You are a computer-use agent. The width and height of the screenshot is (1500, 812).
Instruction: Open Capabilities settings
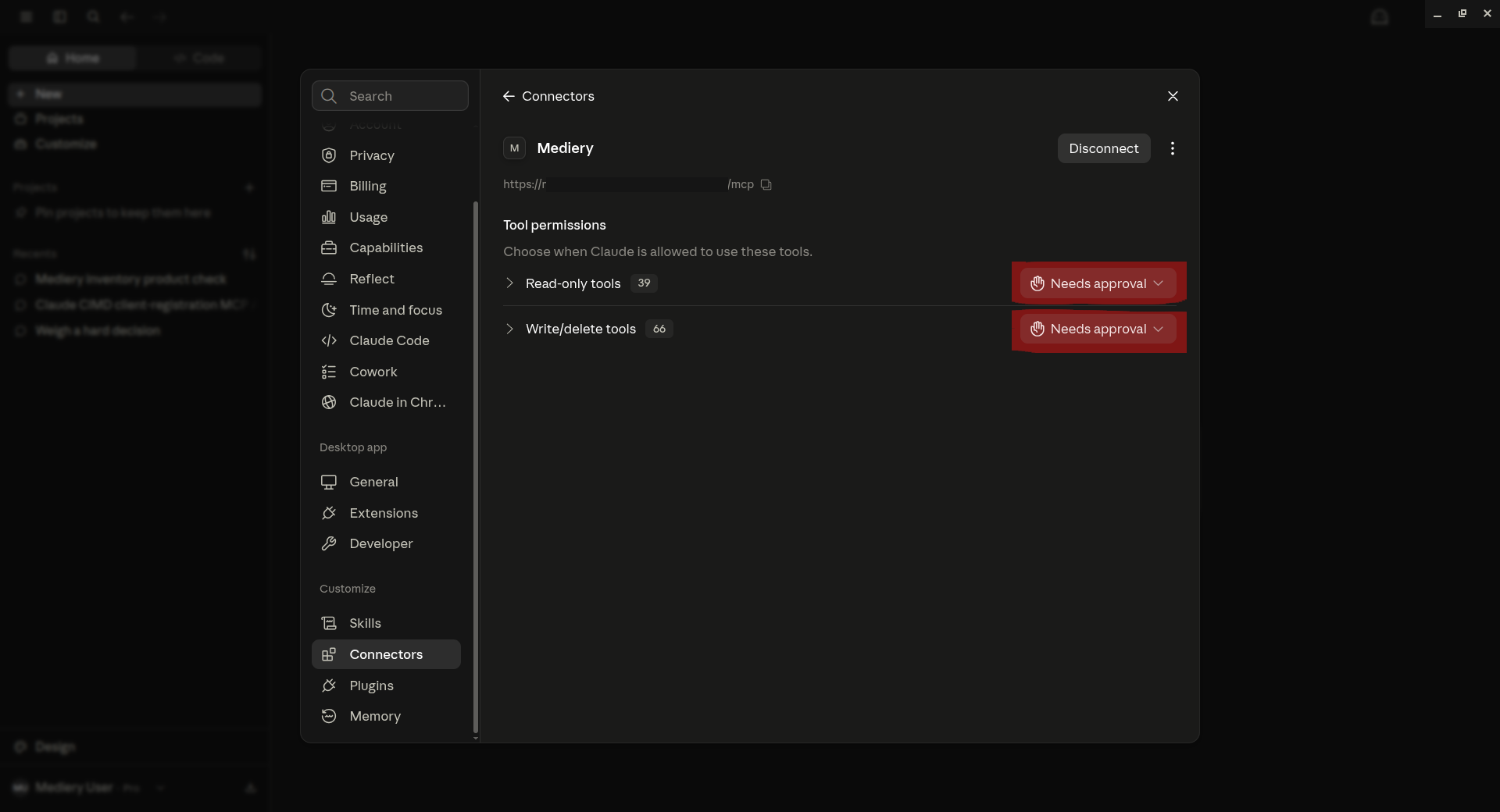(x=386, y=248)
